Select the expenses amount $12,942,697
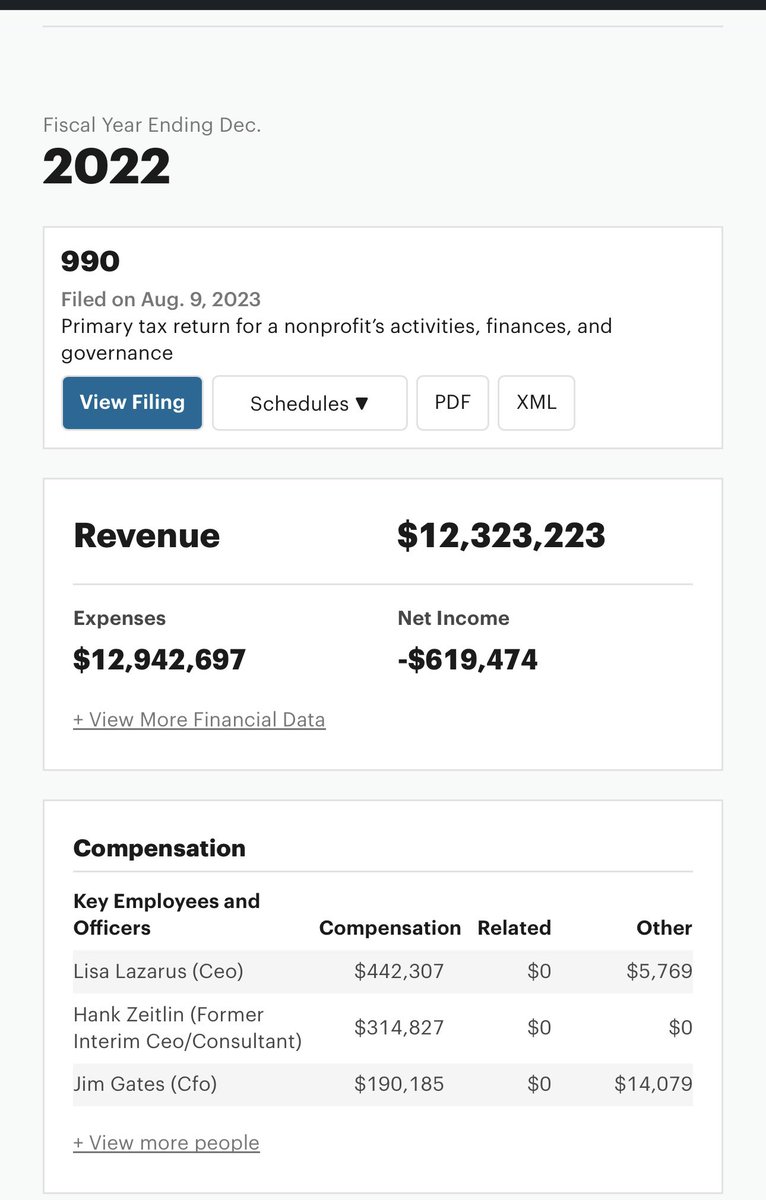This screenshot has height=1200, width=766. click(159, 660)
